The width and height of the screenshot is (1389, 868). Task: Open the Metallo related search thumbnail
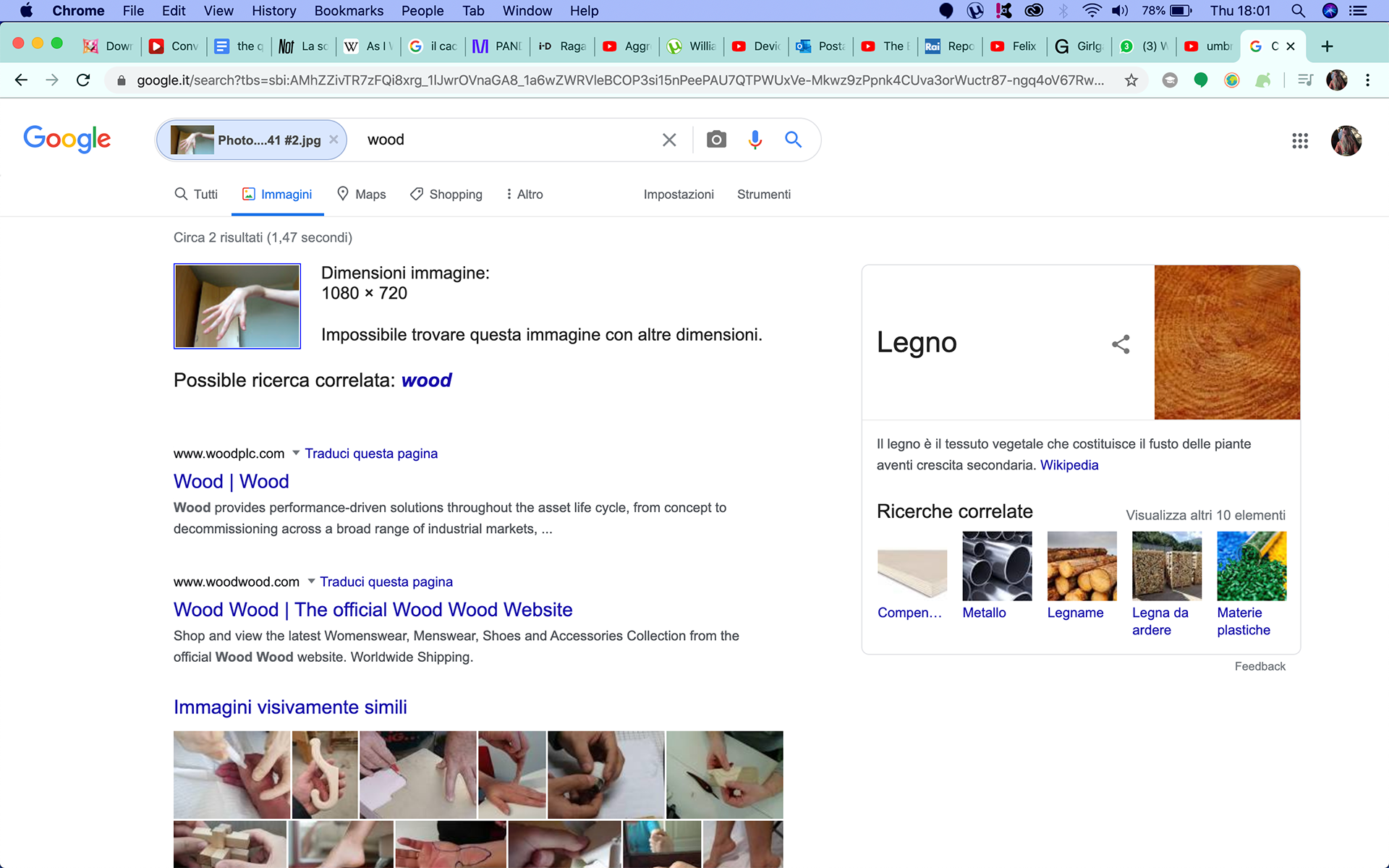(x=997, y=566)
